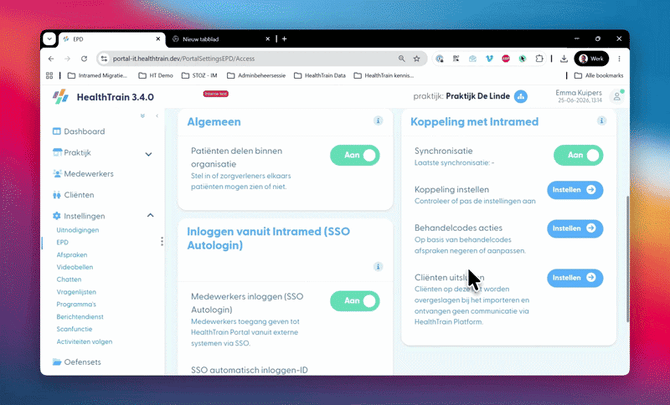Open the Uitnodigingen settings link
This screenshot has width=670, height=405.
tap(78, 230)
